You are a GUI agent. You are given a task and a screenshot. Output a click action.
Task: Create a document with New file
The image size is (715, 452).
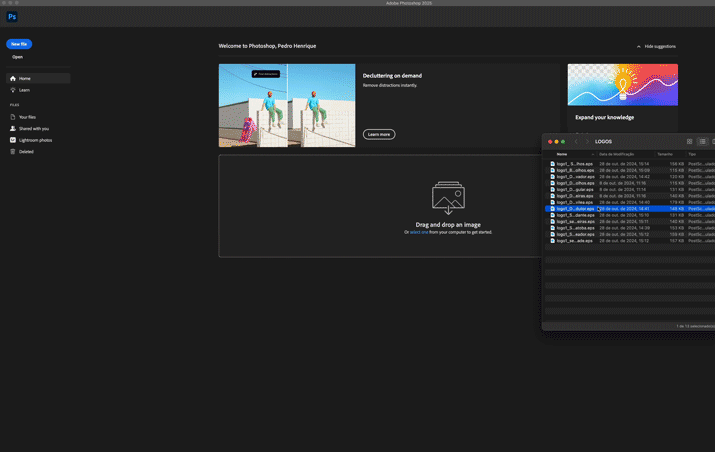pos(19,44)
